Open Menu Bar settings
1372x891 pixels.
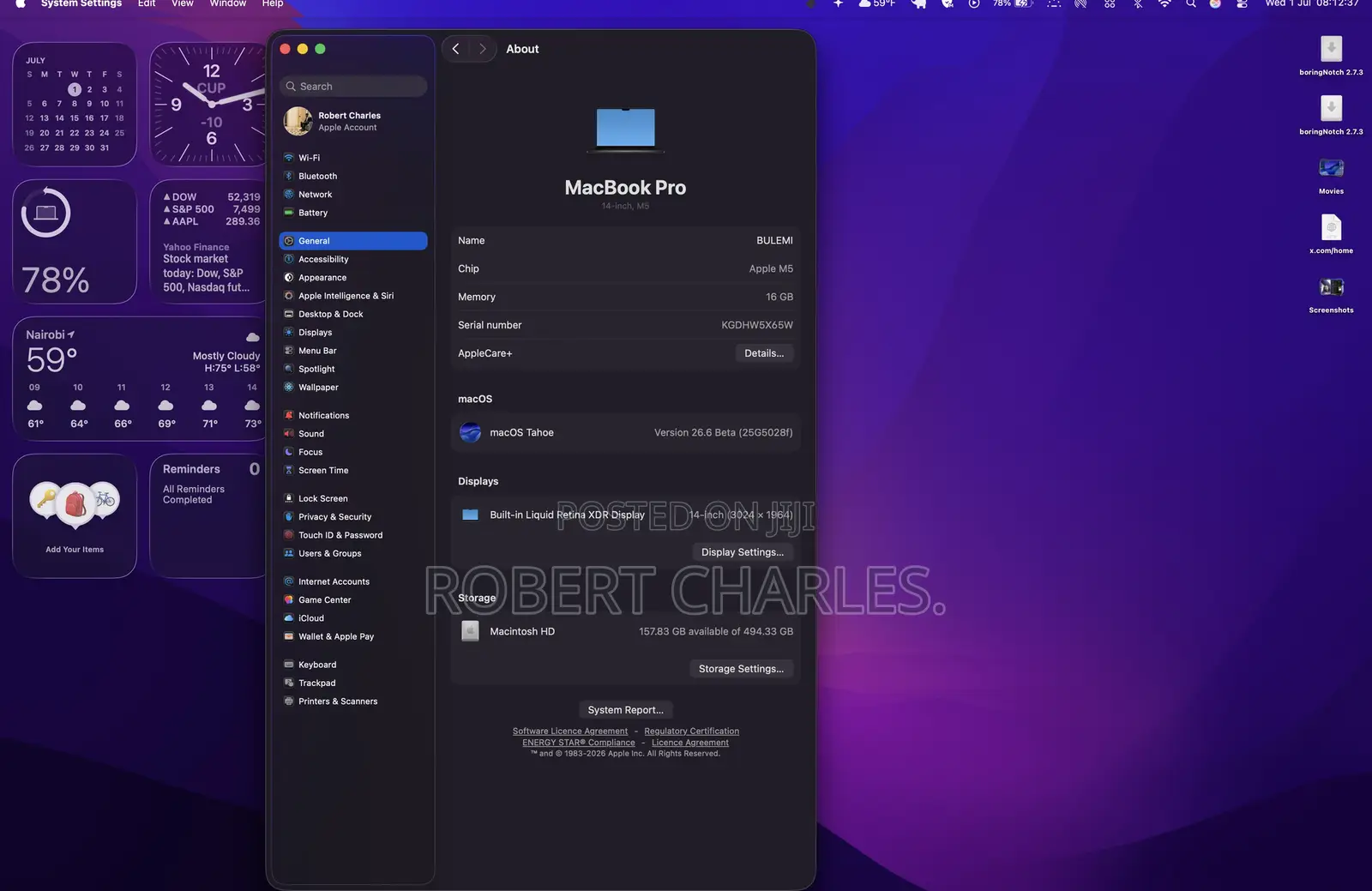pyautogui.click(x=352, y=351)
